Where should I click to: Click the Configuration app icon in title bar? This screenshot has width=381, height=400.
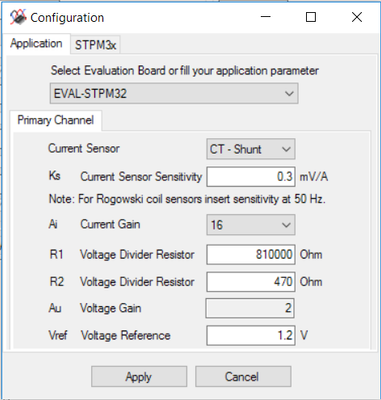click(18, 17)
